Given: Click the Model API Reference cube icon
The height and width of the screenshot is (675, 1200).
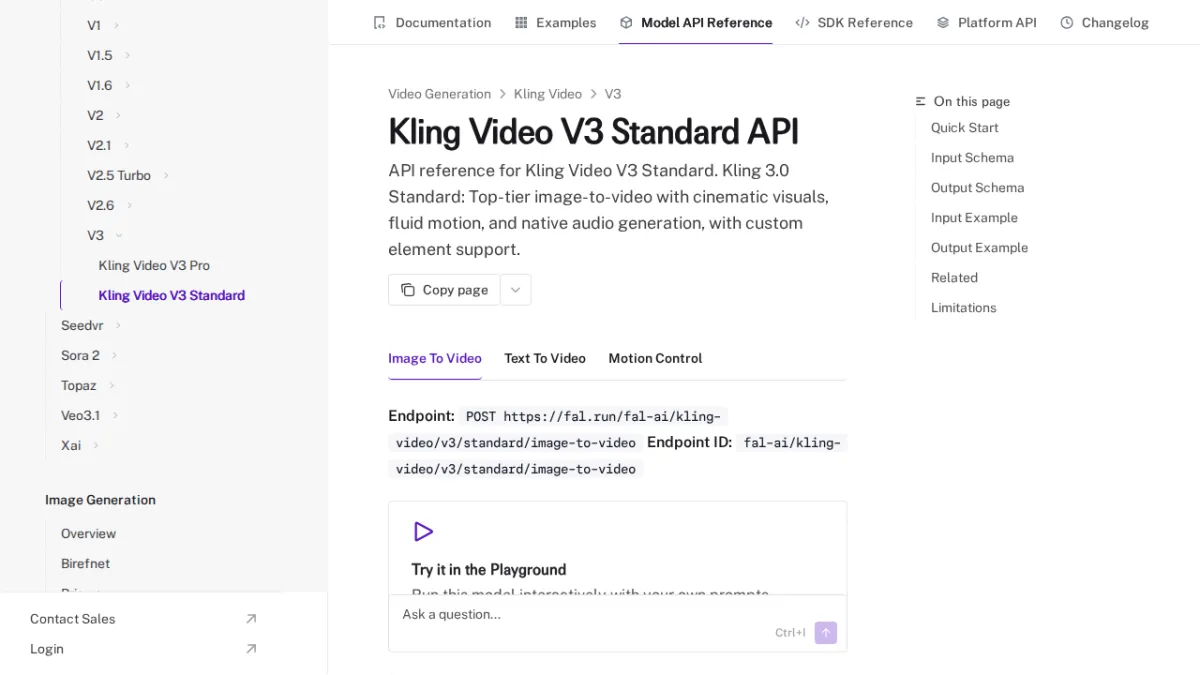Looking at the screenshot, I should [x=626, y=22].
